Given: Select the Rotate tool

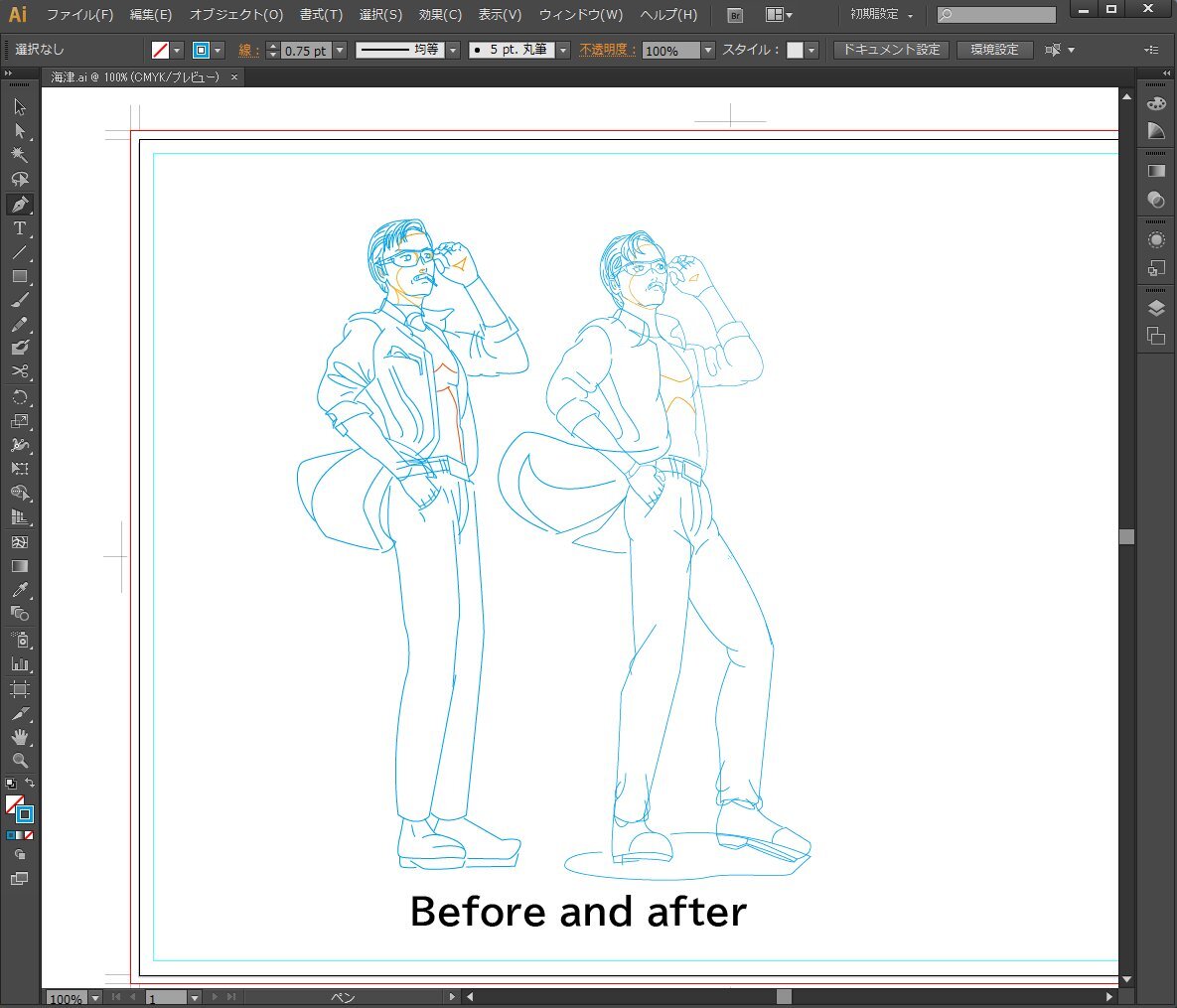Looking at the screenshot, I should pyautogui.click(x=20, y=397).
